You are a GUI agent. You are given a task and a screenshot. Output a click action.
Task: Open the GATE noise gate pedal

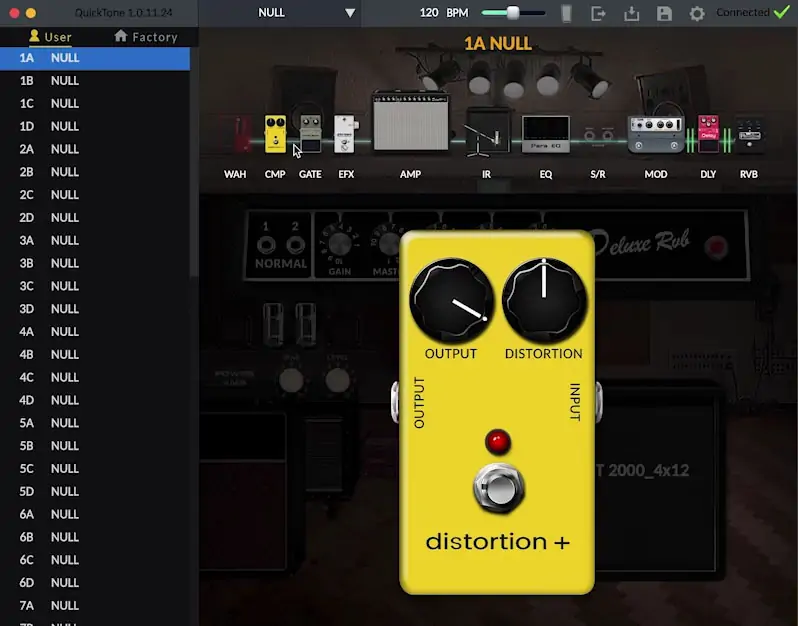[x=311, y=134]
